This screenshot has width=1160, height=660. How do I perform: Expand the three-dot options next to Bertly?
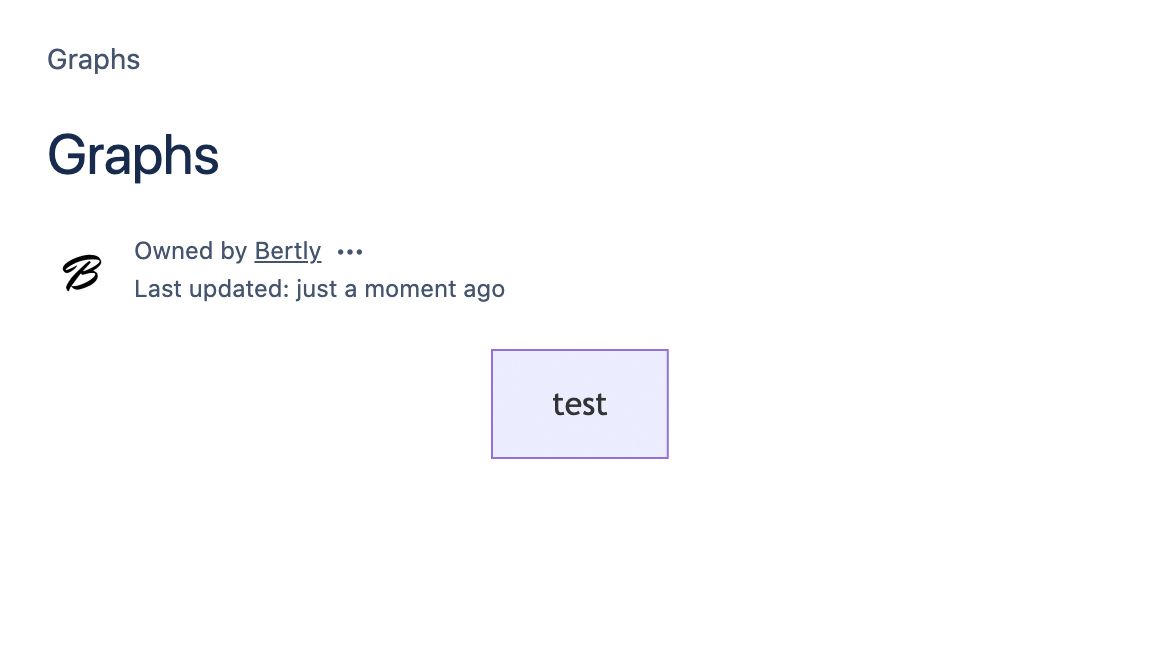(350, 252)
